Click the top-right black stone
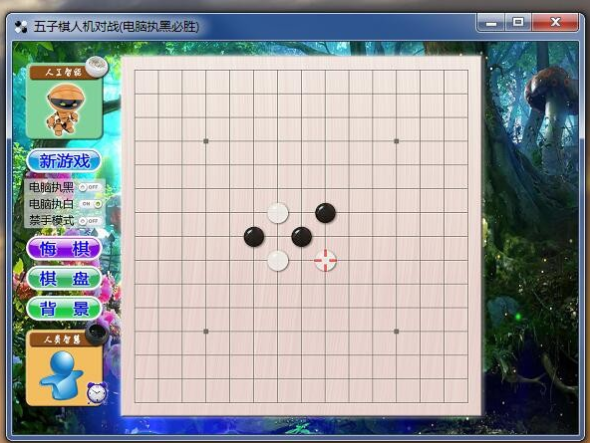 coord(325,213)
